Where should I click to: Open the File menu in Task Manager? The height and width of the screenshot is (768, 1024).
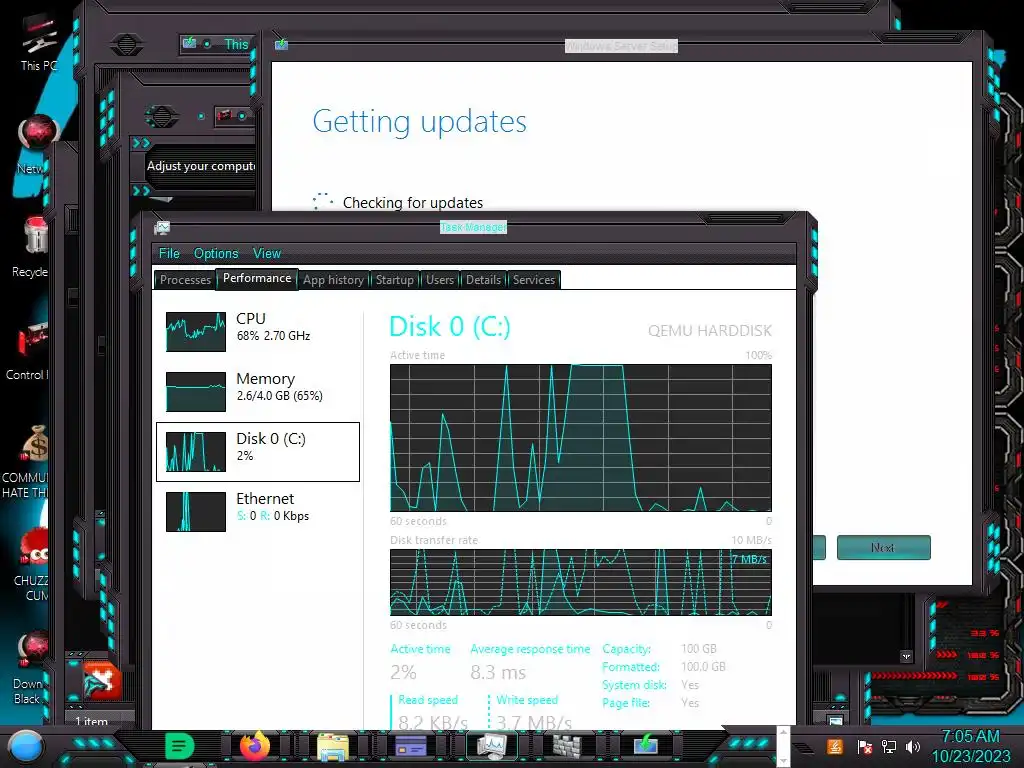(169, 253)
